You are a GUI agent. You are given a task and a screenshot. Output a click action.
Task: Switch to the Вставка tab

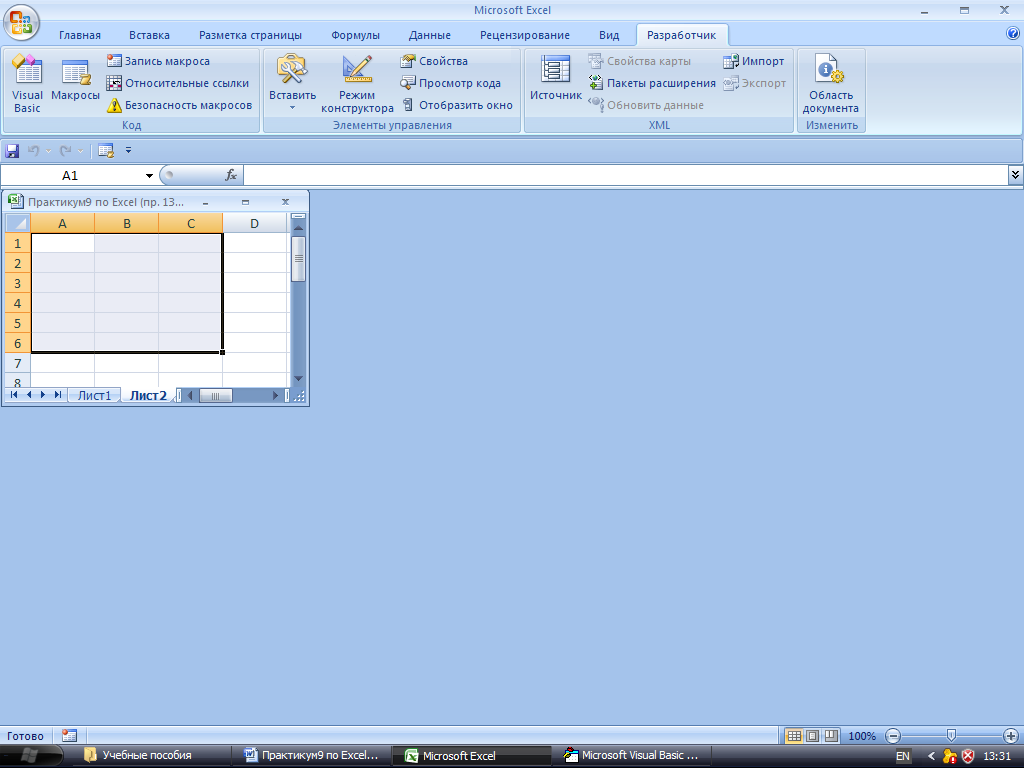[x=149, y=35]
